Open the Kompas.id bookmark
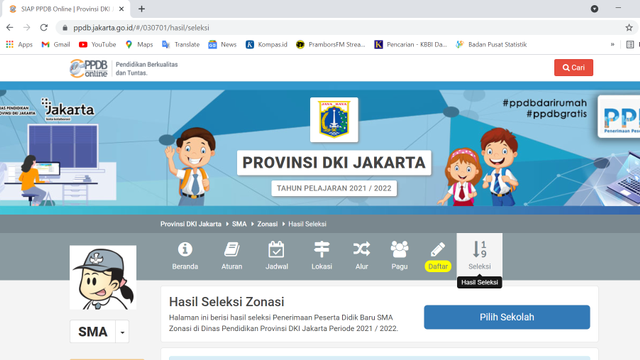 click(x=267, y=44)
